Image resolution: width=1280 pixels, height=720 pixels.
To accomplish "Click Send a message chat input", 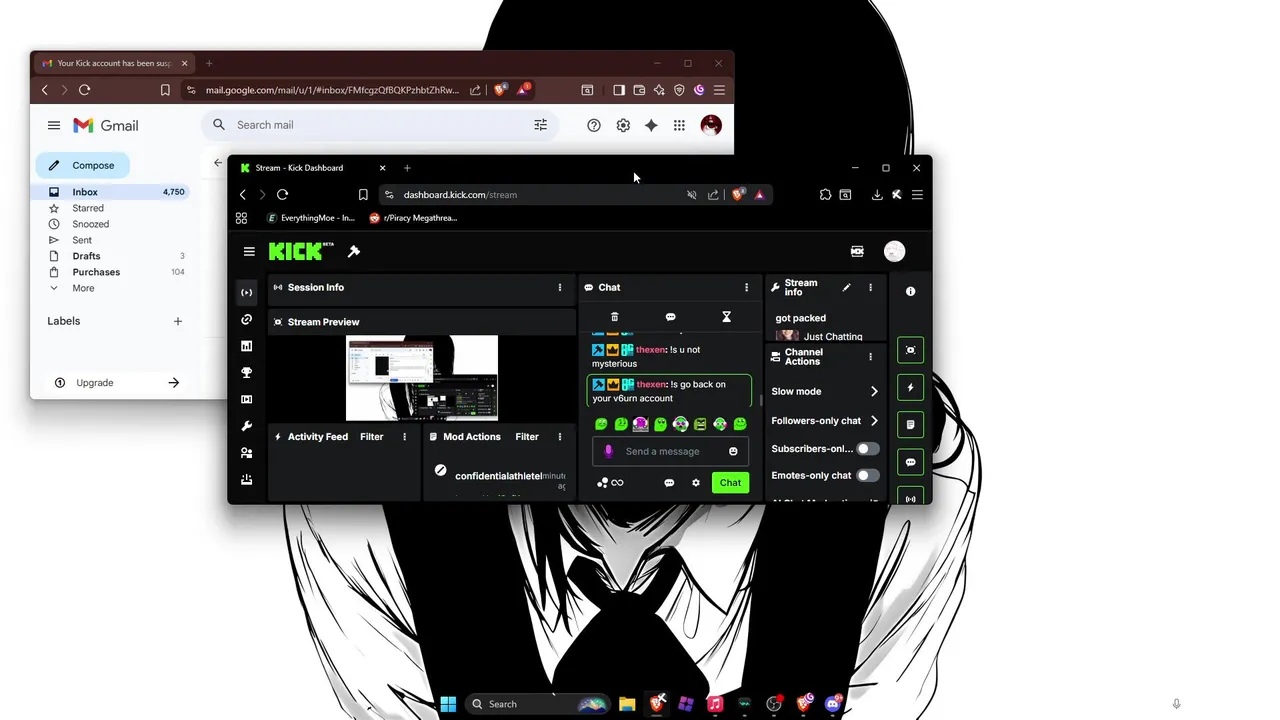I will click(x=669, y=452).
